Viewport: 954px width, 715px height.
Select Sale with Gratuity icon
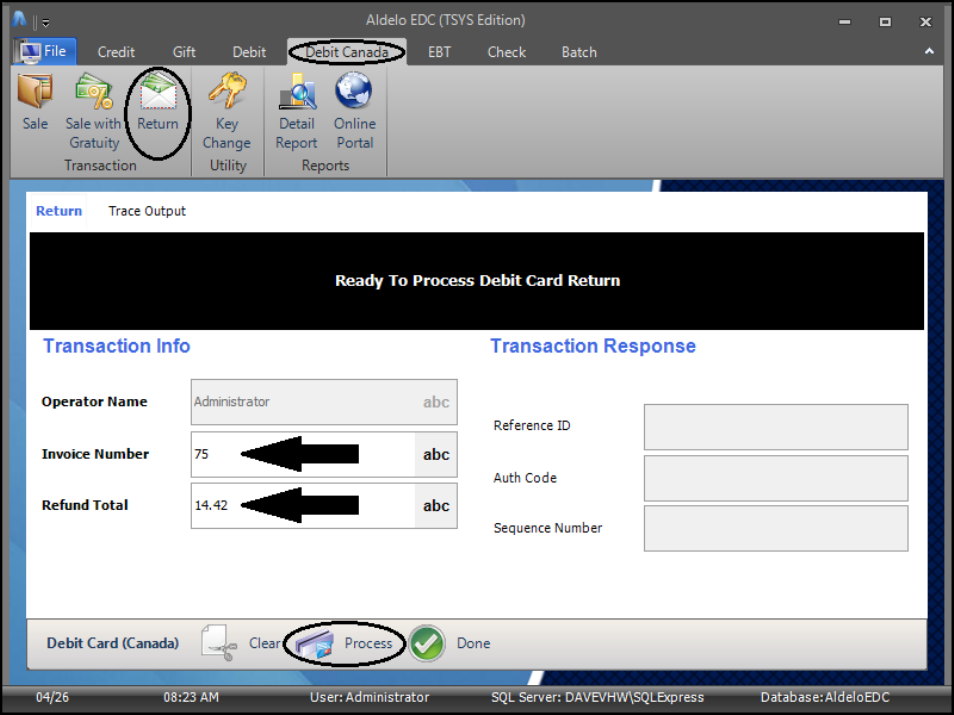[x=94, y=91]
